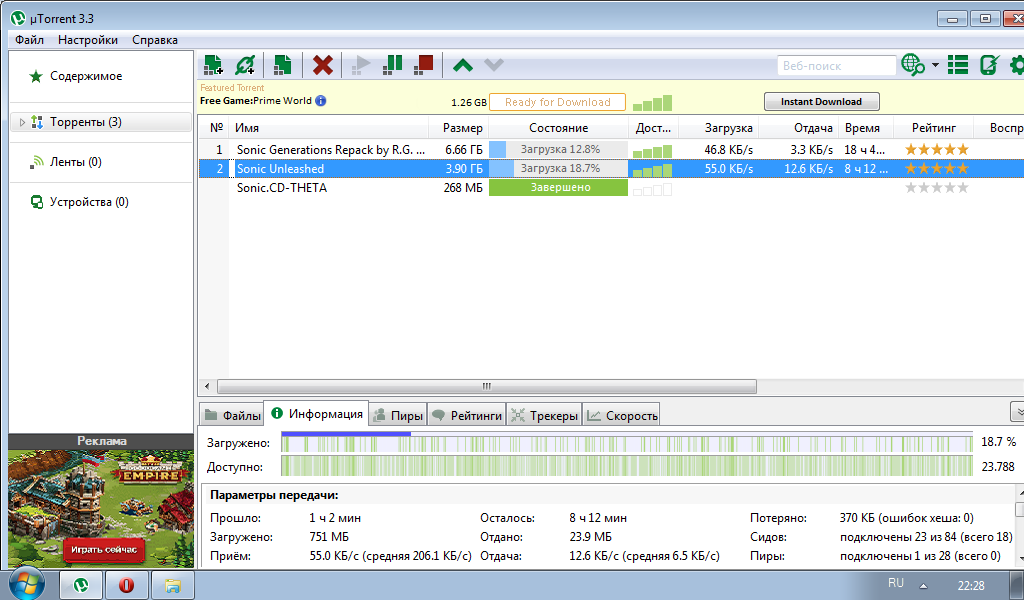Open search engine dropdown arrow

[935, 65]
